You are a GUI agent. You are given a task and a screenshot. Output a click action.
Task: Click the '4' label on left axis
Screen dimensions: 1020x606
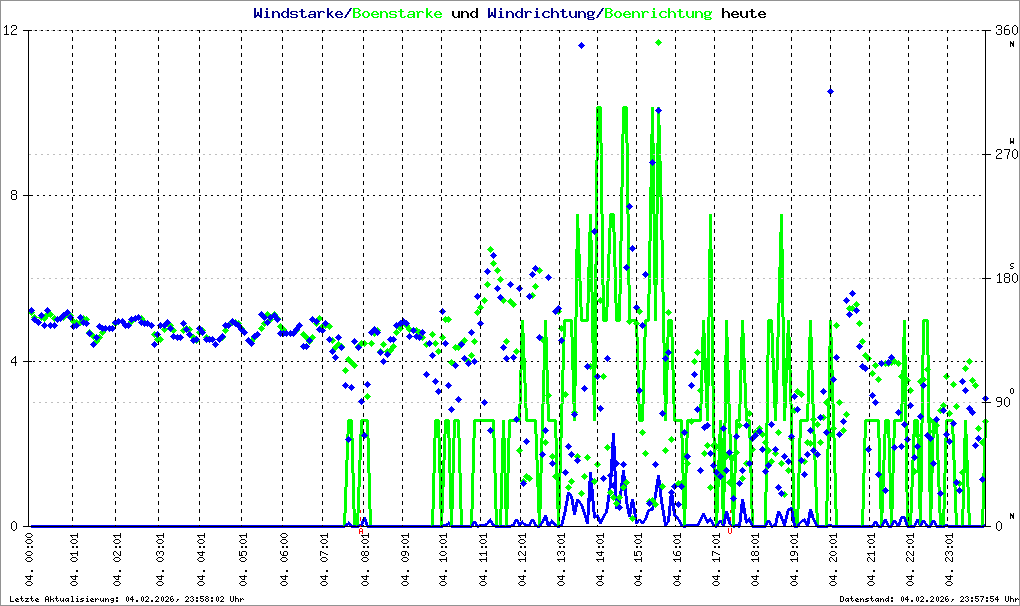[18, 361]
